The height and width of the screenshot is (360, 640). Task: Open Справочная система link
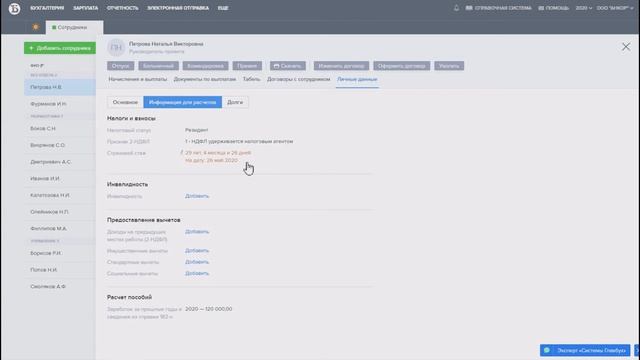[499, 8]
